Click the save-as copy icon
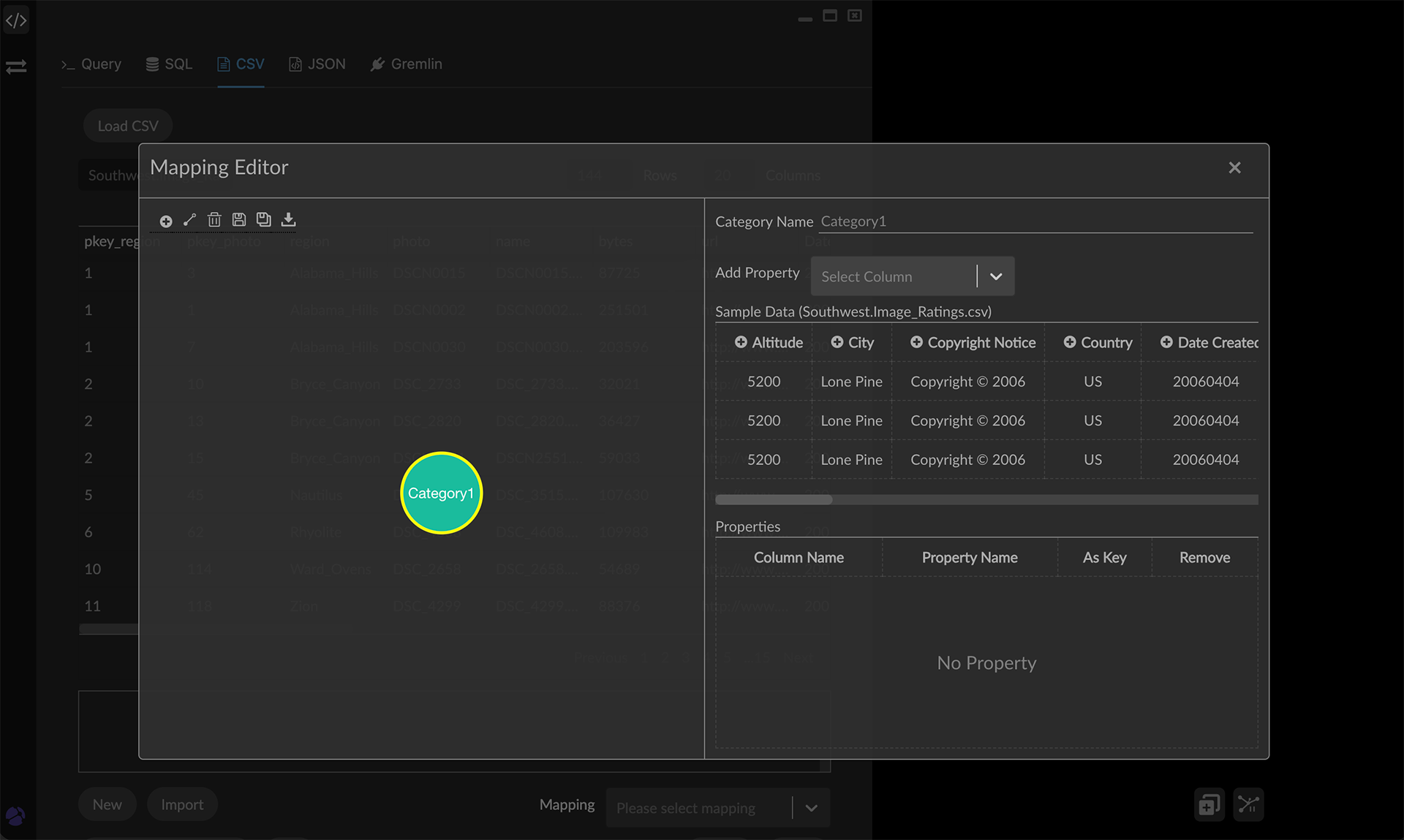This screenshot has width=1404, height=840. click(264, 219)
